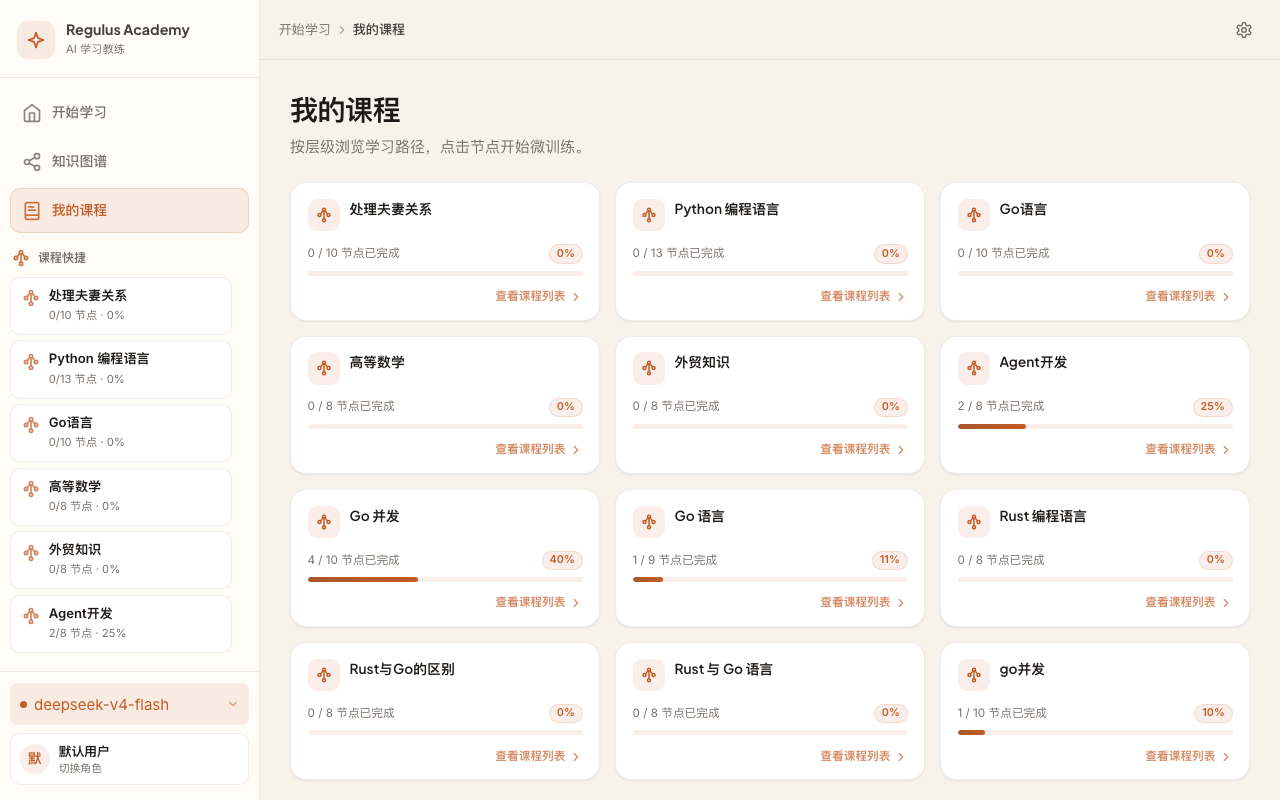Screen dimensions: 1280x800
Task: Click the 外贸知识 card title
Action: (x=702, y=362)
